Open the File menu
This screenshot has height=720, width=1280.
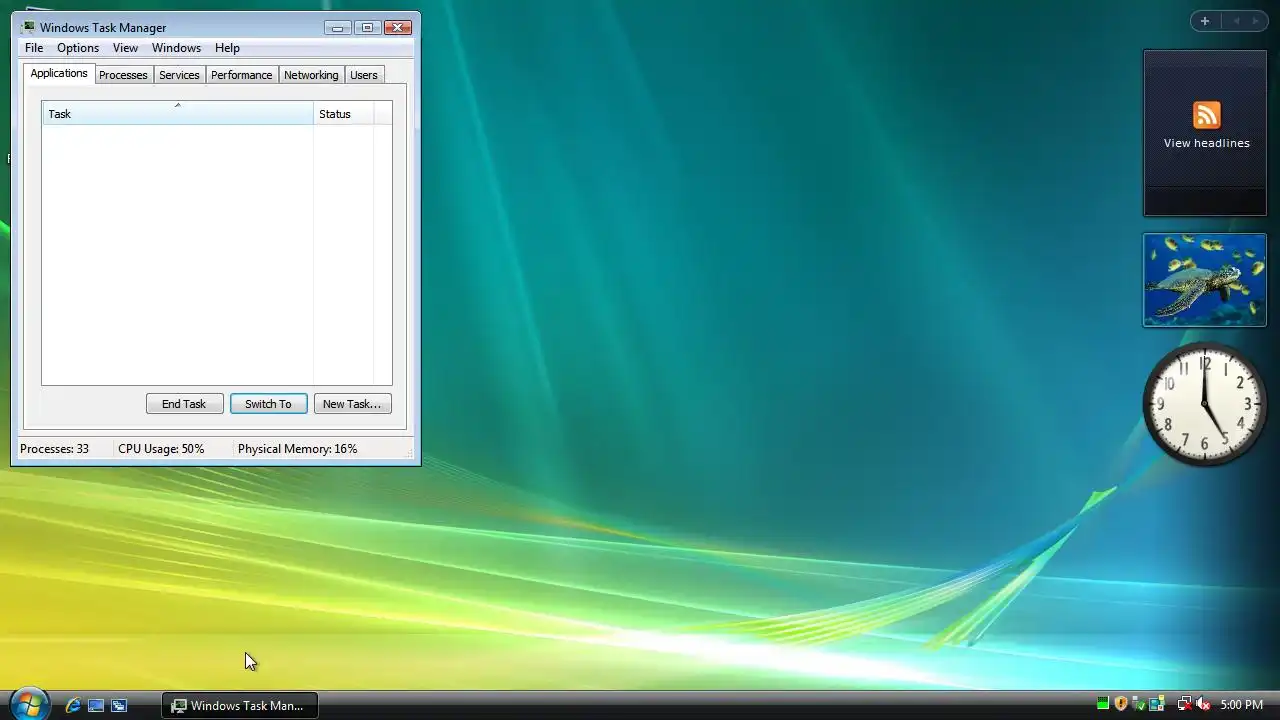click(34, 48)
